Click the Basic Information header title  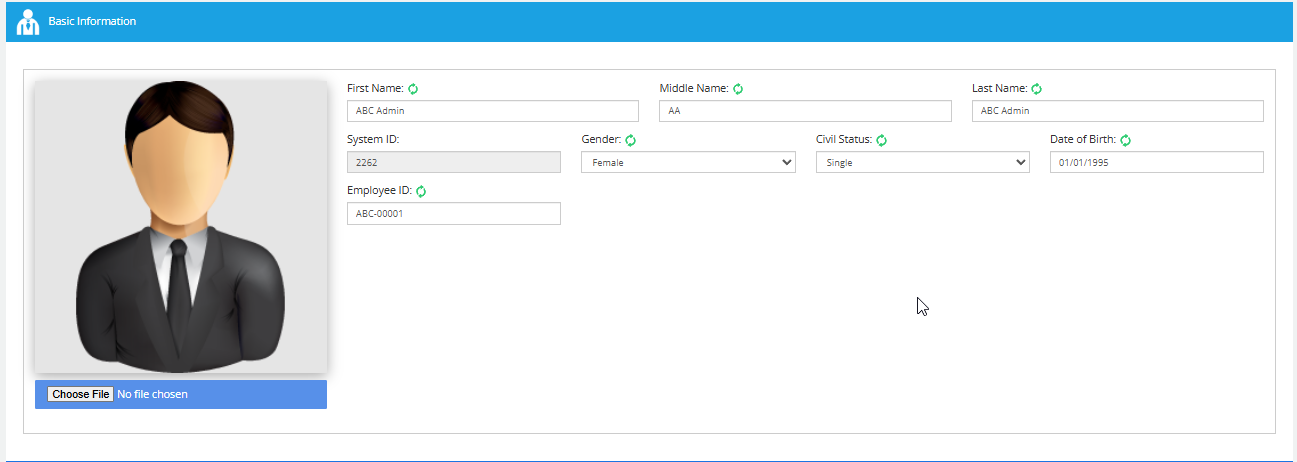click(92, 21)
